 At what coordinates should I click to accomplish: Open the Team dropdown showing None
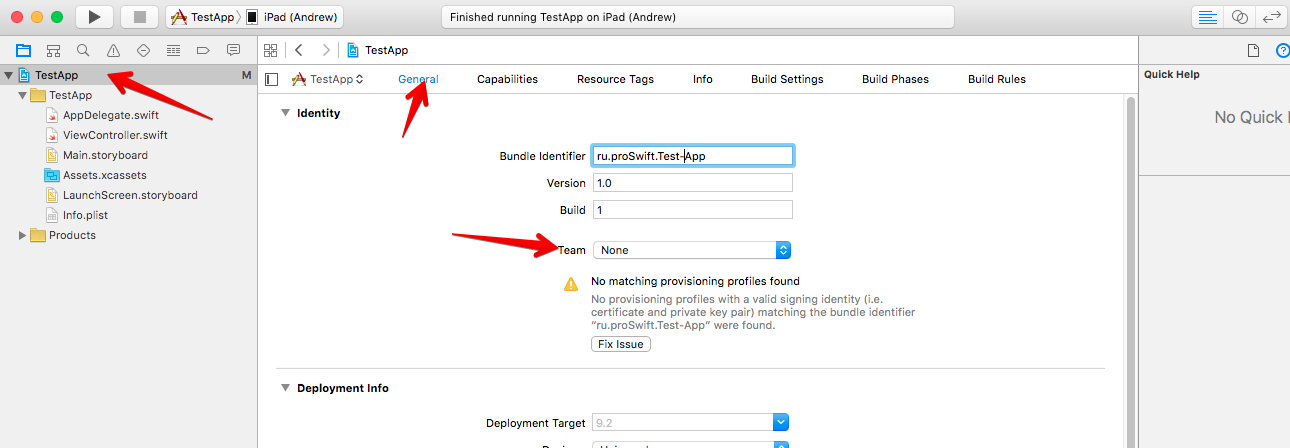(x=692, y=250)
